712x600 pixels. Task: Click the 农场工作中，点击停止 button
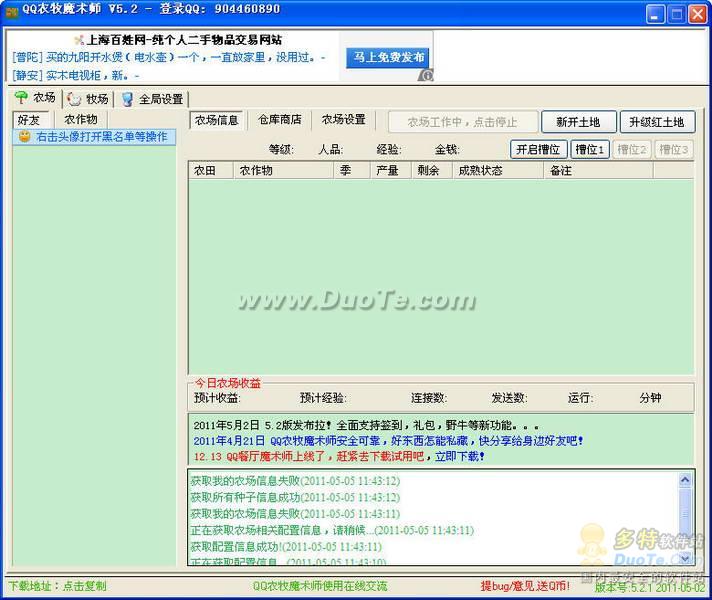pos(463,122)
